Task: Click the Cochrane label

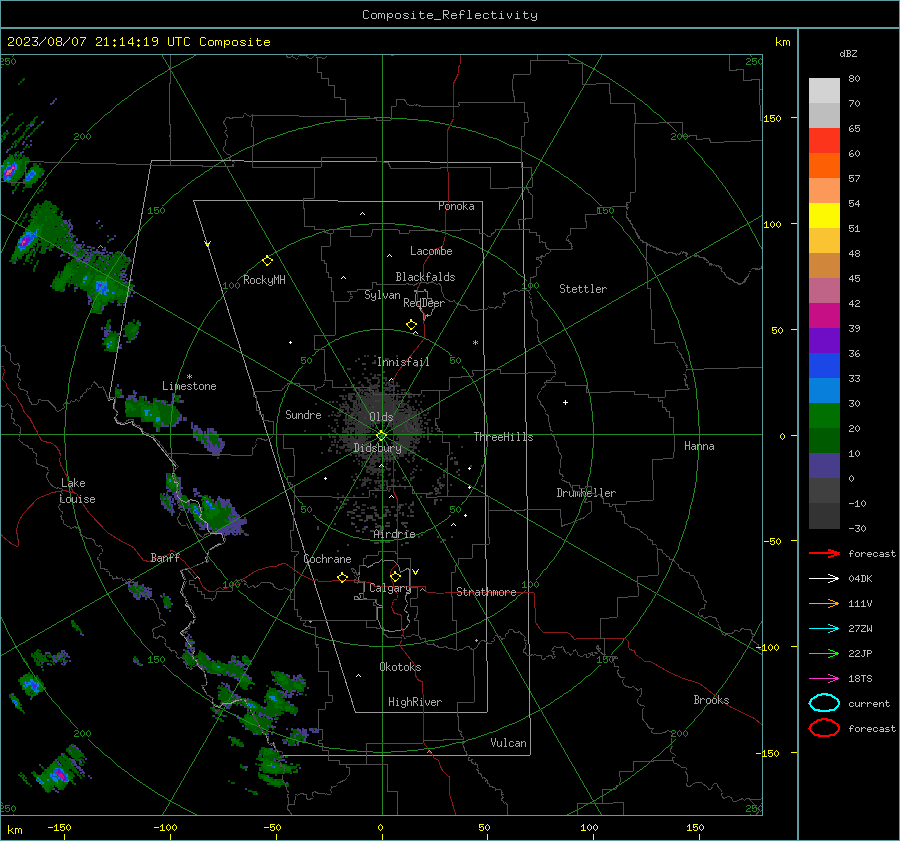Action: coord(327,559)
